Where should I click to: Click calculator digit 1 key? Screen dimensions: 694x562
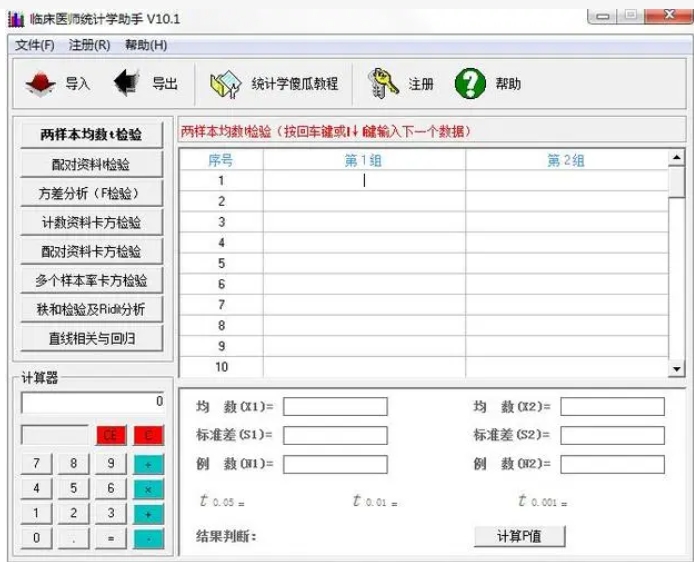tap(36, 513)
